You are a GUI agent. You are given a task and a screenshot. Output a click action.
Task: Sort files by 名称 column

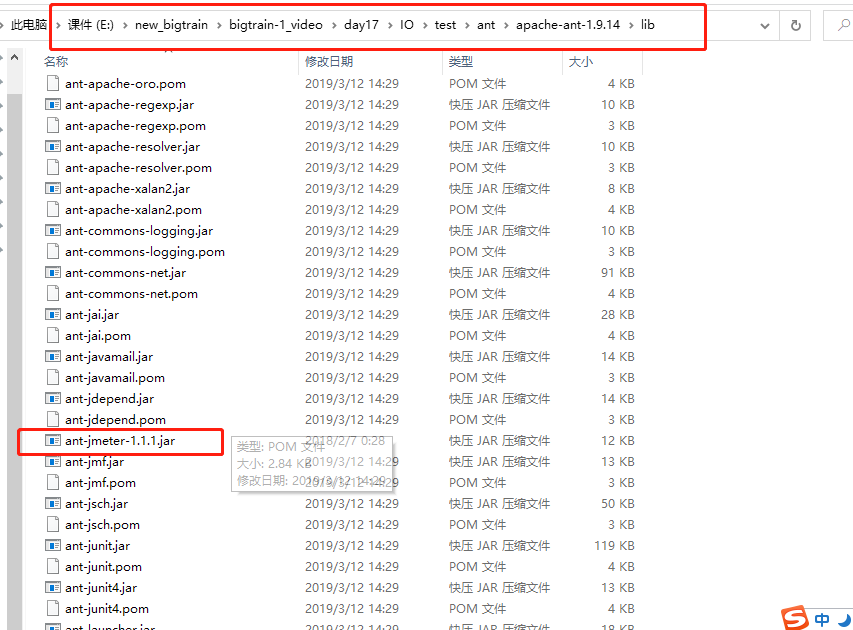(x=55, y=62)
